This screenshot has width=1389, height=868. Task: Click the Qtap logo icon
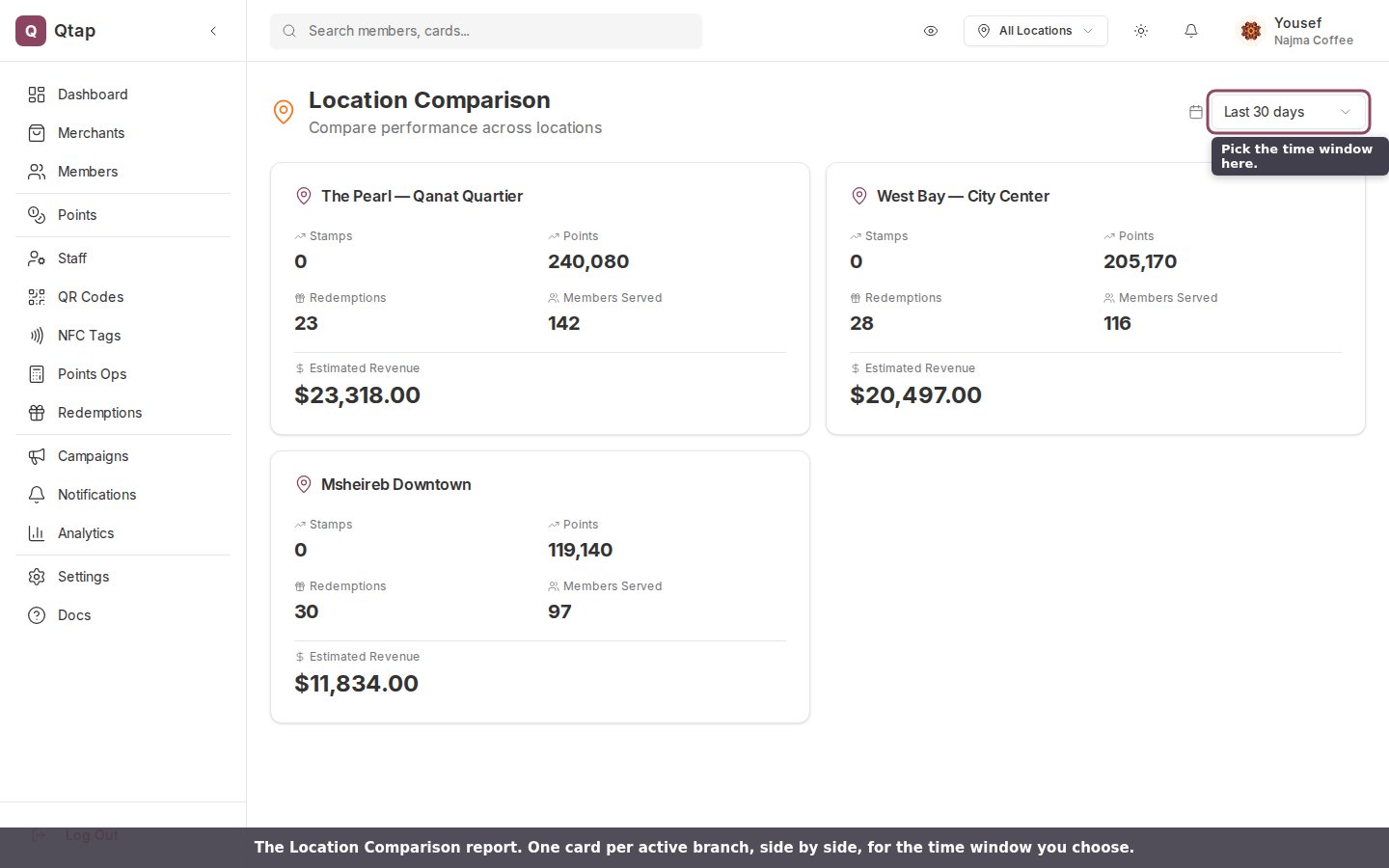point(31,31)
